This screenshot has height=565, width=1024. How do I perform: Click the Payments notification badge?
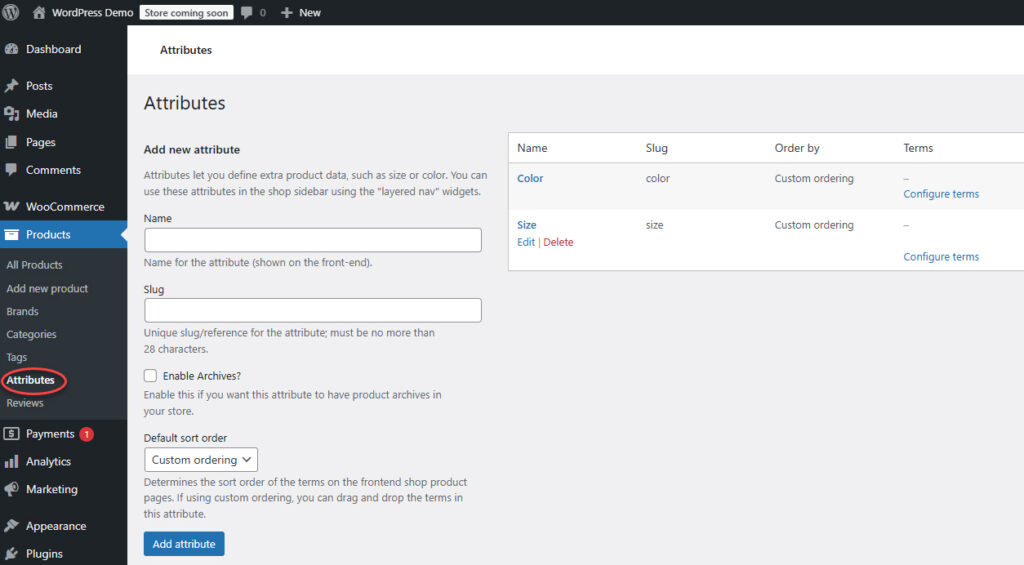[86, 434]
